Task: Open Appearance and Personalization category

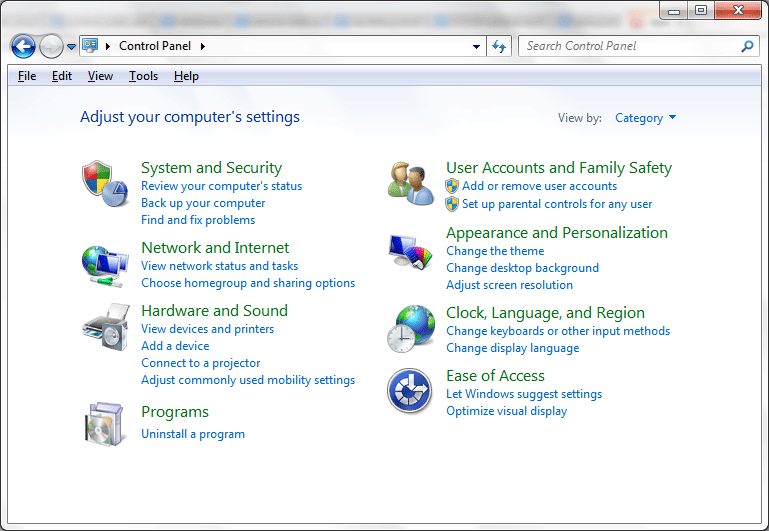Action: click(x=557, y=233)
